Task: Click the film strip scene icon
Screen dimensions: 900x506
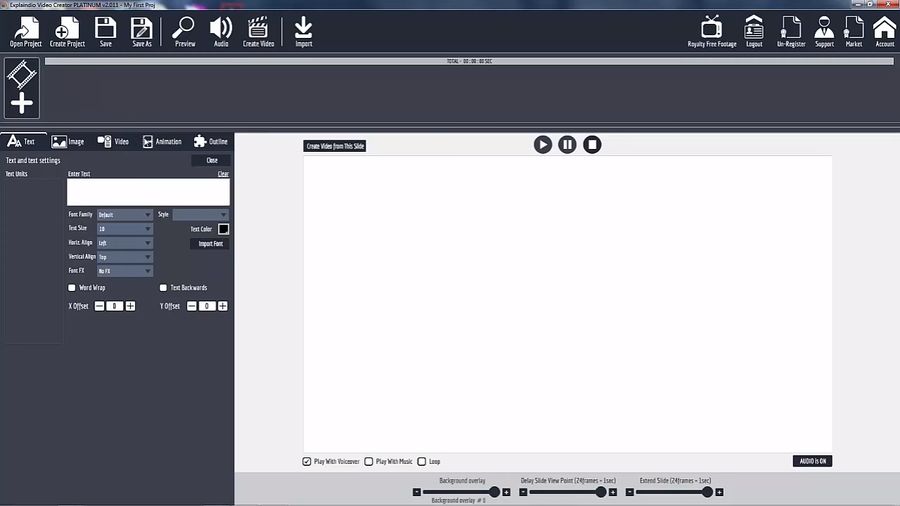Action: [x=22, y=75]
